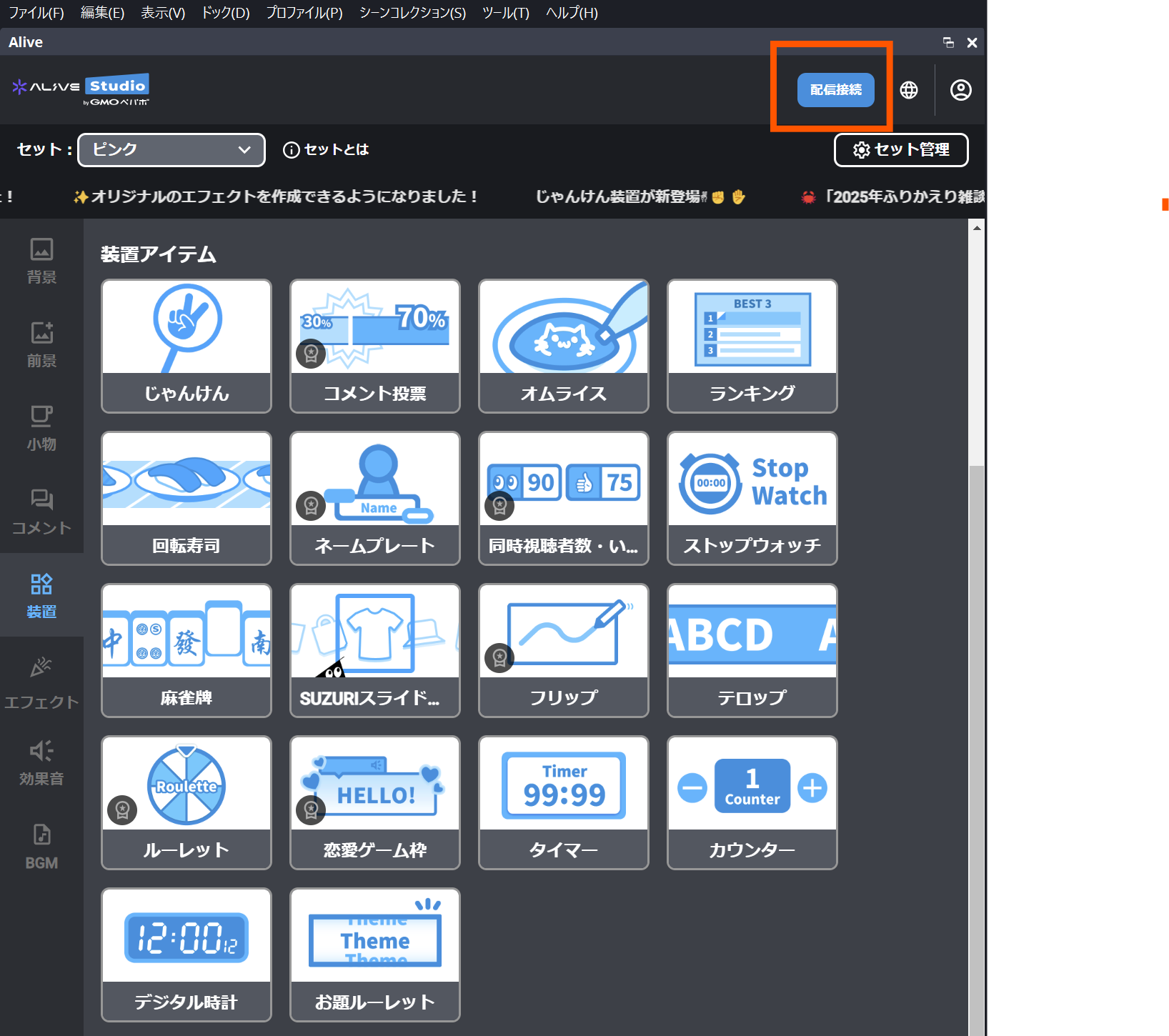Open the user account profile icon
The width and height of the screenshot is (1169, 1036).
pos(960,90)
